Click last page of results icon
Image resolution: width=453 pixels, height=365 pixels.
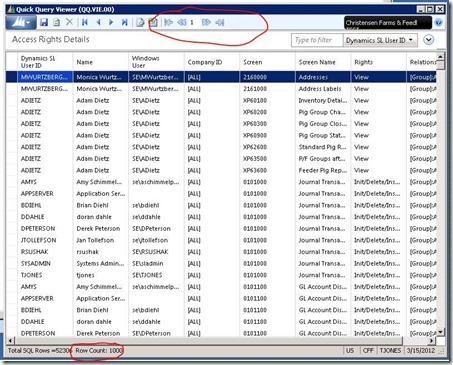pyautogui.click(x=220, y=22)
